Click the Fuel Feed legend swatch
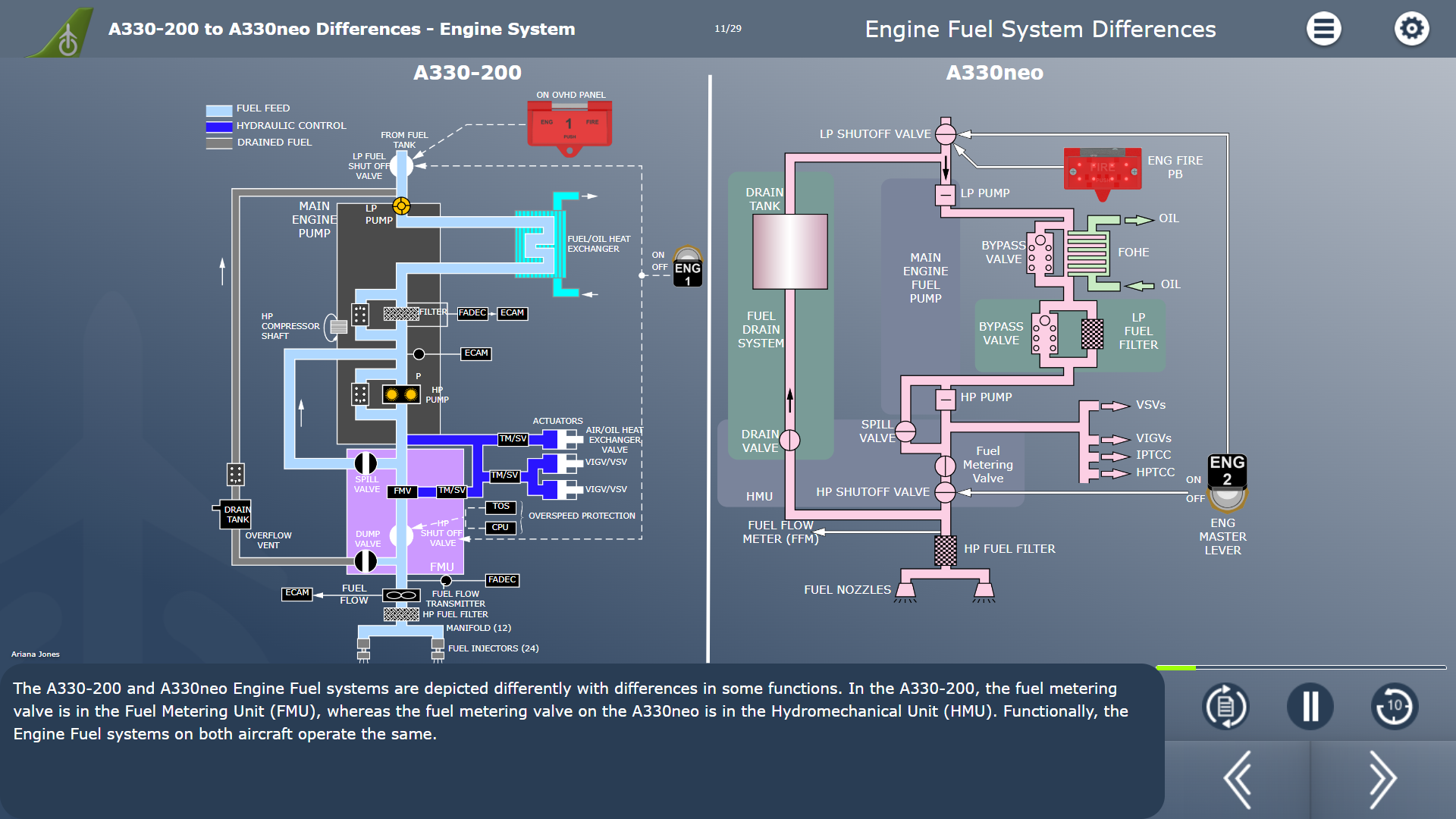The width and height of the screenshot is (1456, 819). tap(219, 110)
